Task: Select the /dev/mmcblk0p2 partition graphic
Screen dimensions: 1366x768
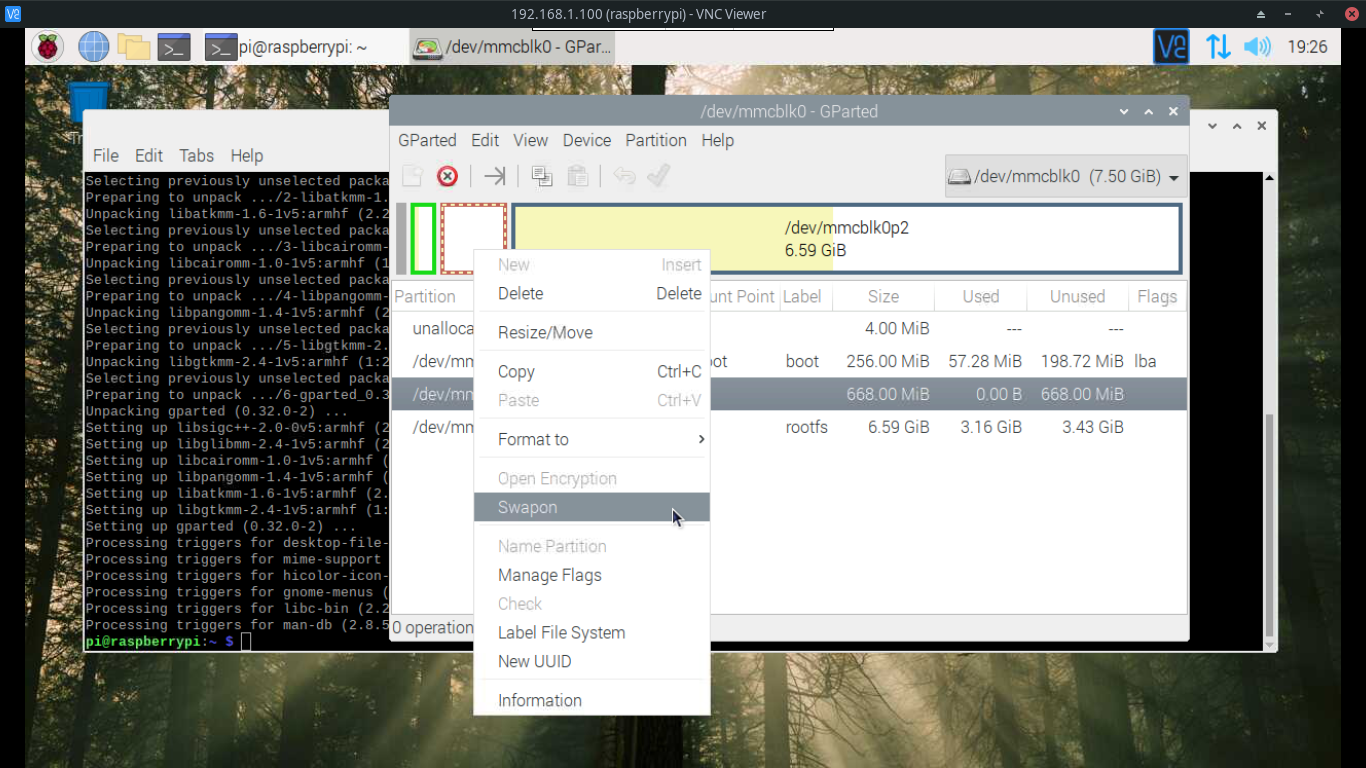Action: point(846,238)
